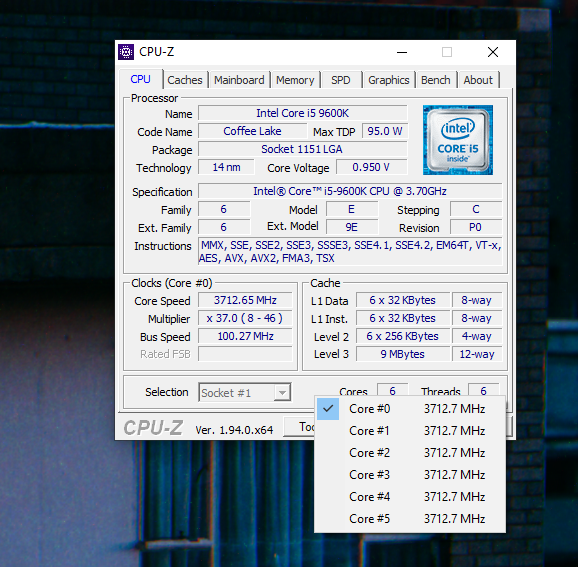Open the Bench tab
The height and width of the screenshot is (567, 578).
[x=436, y=80]
